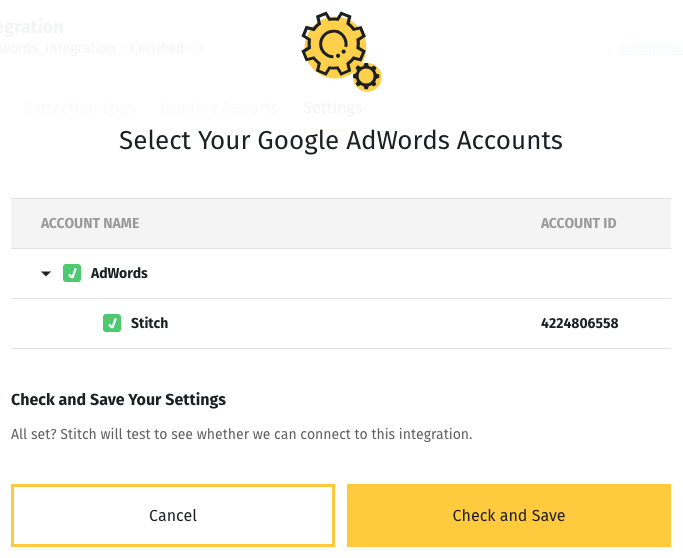The width and height of the screenshot is (683, 558).
Task: Open the faded Extraction Logs tab
Action: [80, 108]
